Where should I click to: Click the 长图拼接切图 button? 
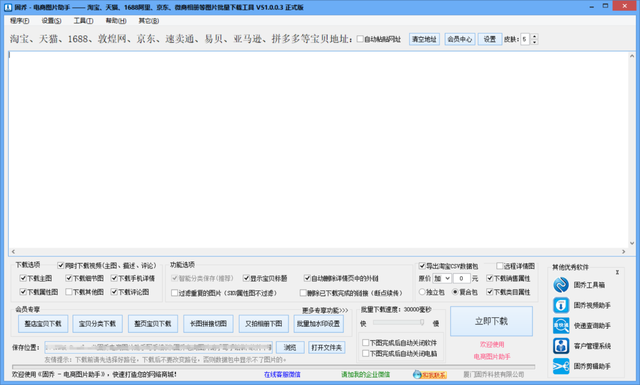(x=209, y=324)
